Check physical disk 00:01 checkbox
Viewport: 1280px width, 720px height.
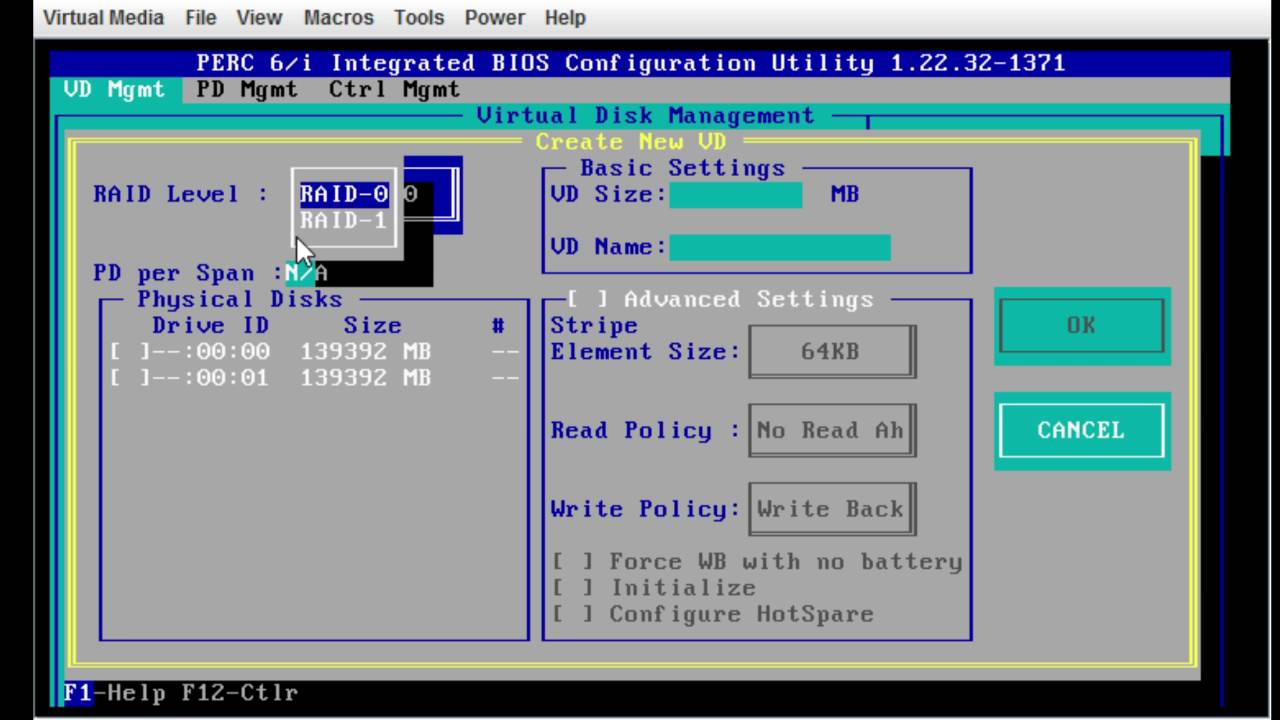130,378
